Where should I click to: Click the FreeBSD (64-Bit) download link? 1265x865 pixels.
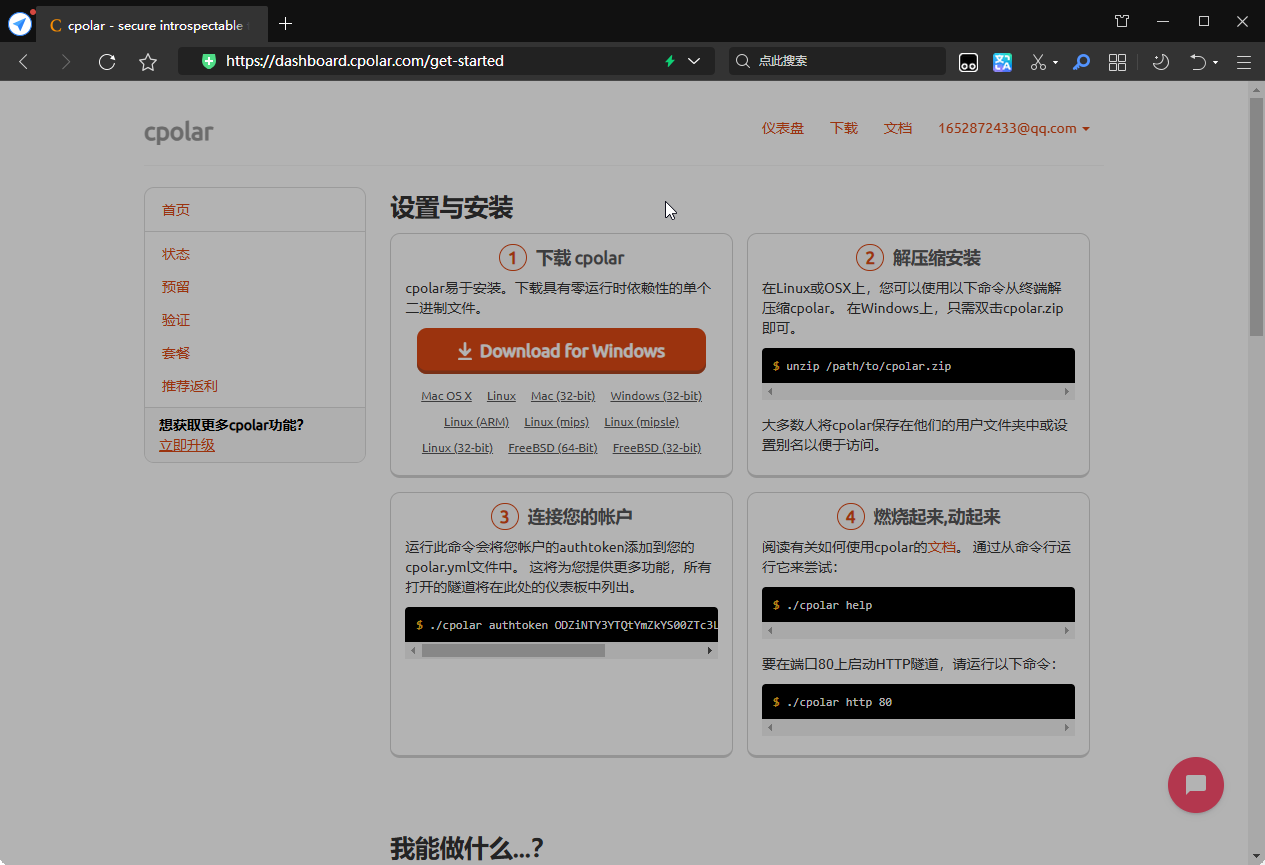coord(553,448)
